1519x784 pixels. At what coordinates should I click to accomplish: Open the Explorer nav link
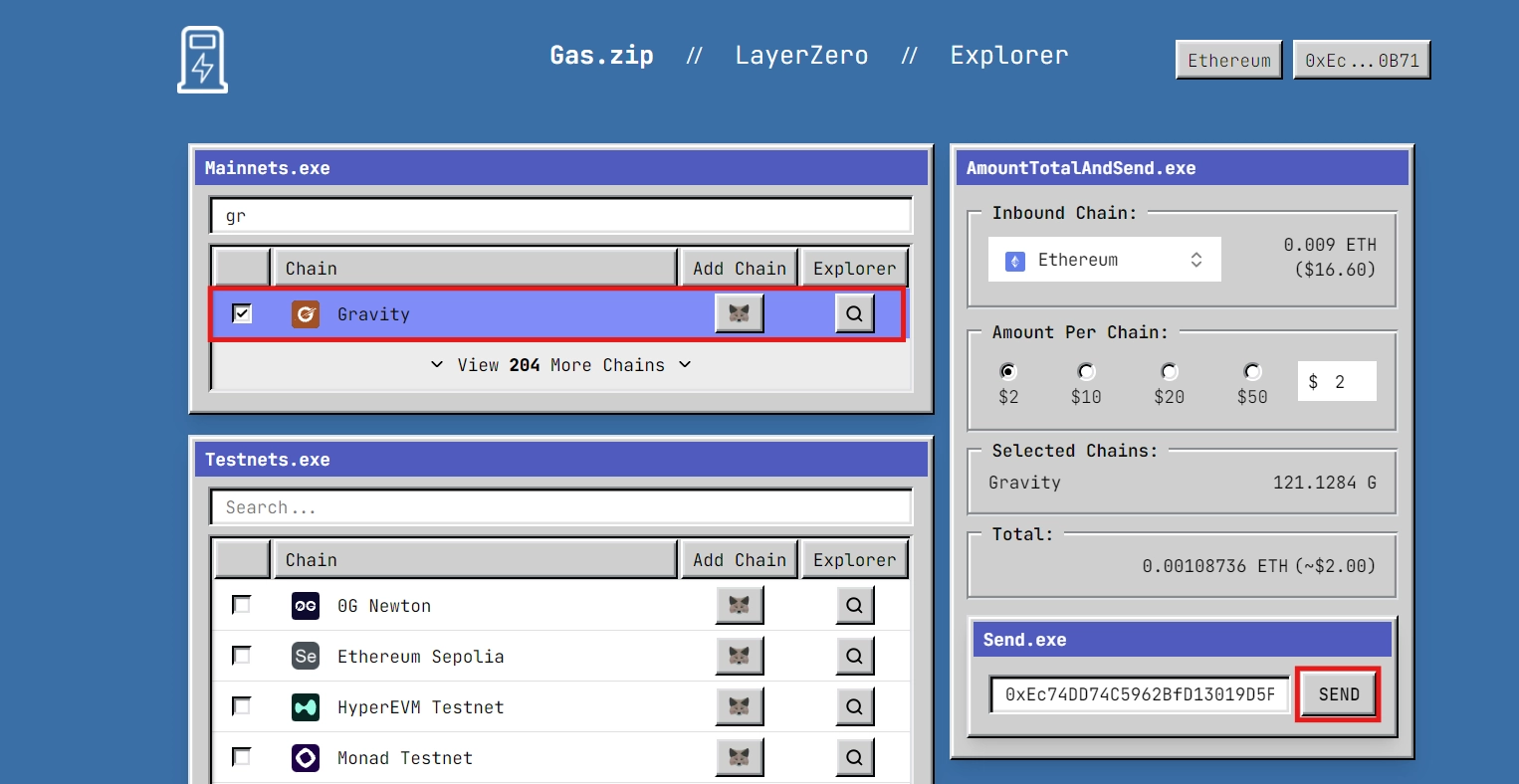click(1008, 56)
